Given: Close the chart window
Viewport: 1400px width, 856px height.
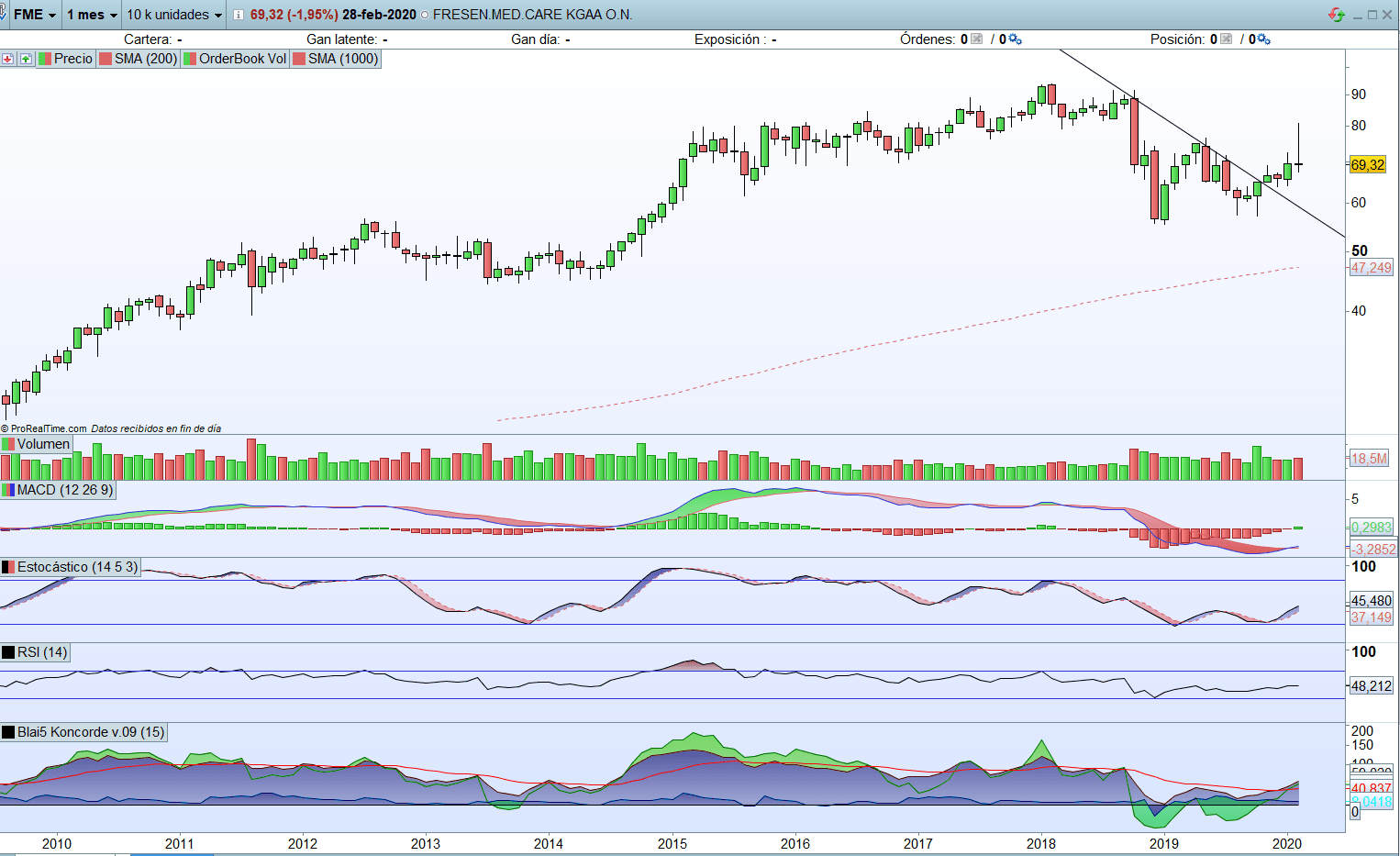Looking at the screenshot, I should tap(1387, 15).
